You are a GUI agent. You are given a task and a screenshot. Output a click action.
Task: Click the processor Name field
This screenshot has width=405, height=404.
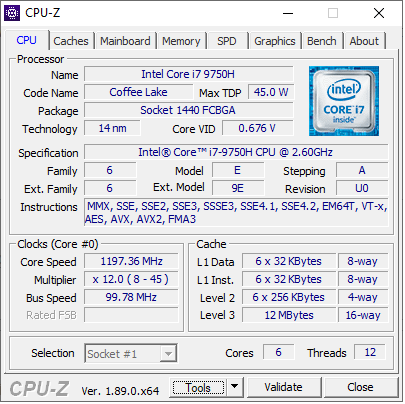pos(189,74)
